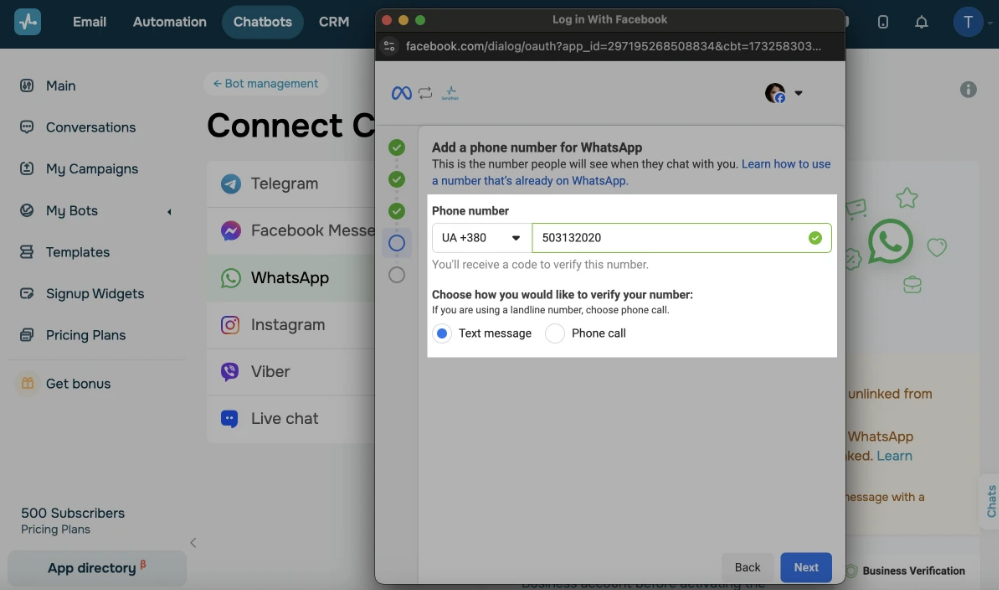This screenshot has height=590, width=999.
Task: Open the T user avatar menu
Action: (968, 22)
